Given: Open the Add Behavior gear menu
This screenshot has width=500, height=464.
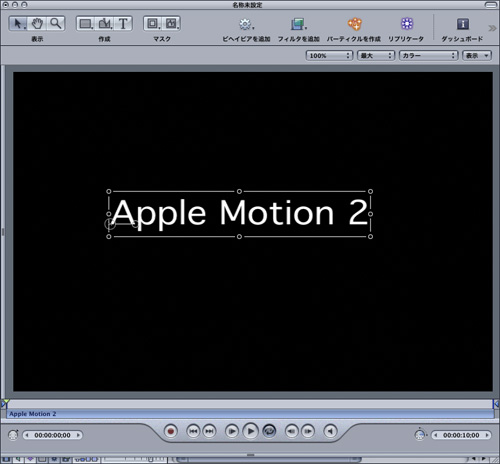Looking at the screenshot, I should (x=246, y=24).
